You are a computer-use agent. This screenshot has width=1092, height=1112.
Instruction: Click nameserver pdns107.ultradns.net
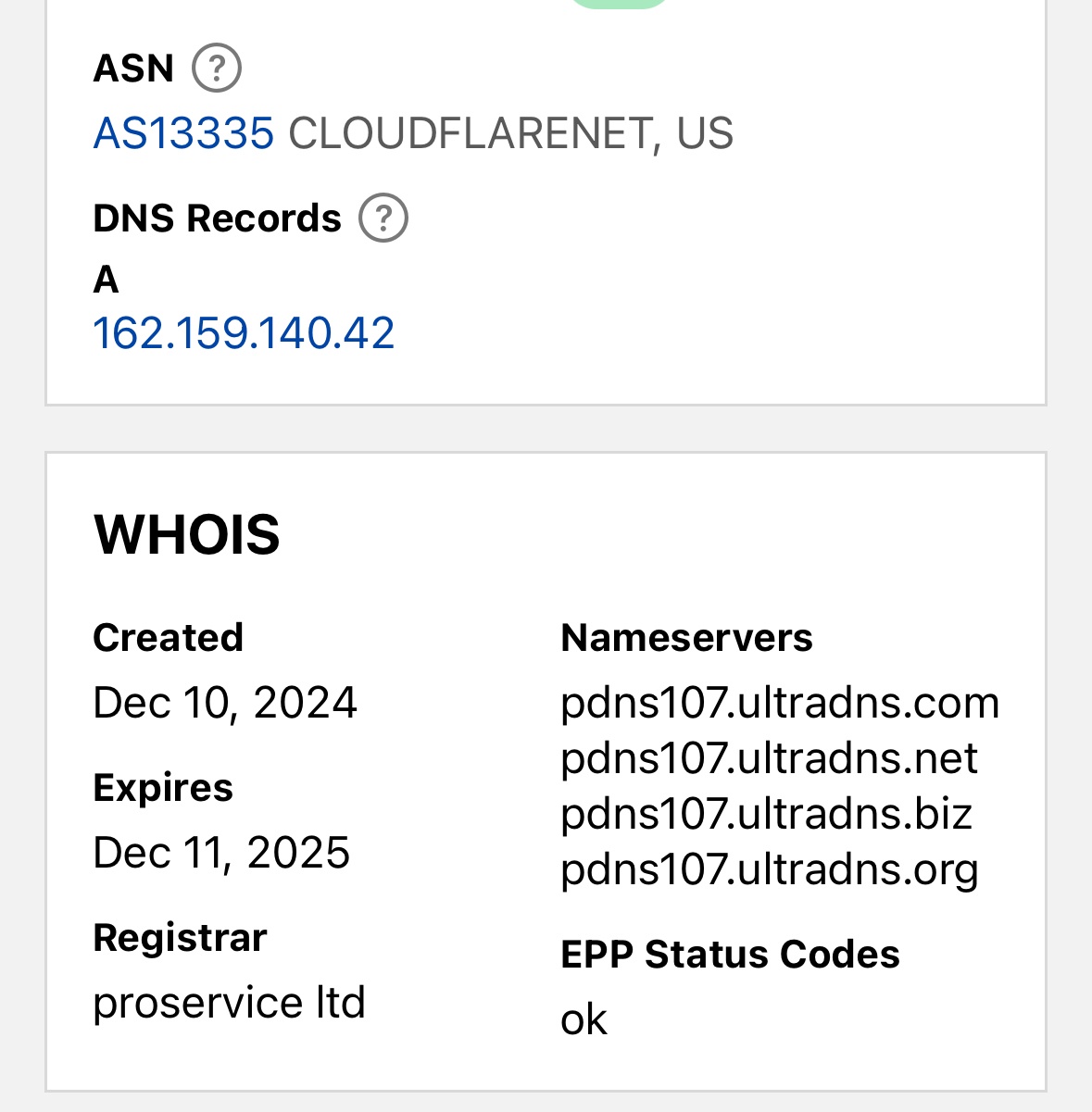coord(769,758)
